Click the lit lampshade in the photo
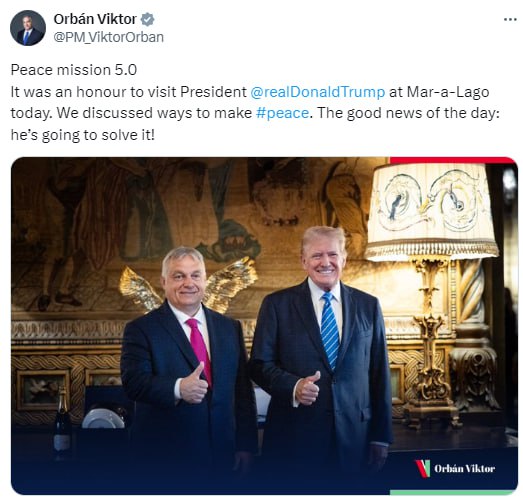The width and height of the screenshot is (523, 504). pos(432,211)
